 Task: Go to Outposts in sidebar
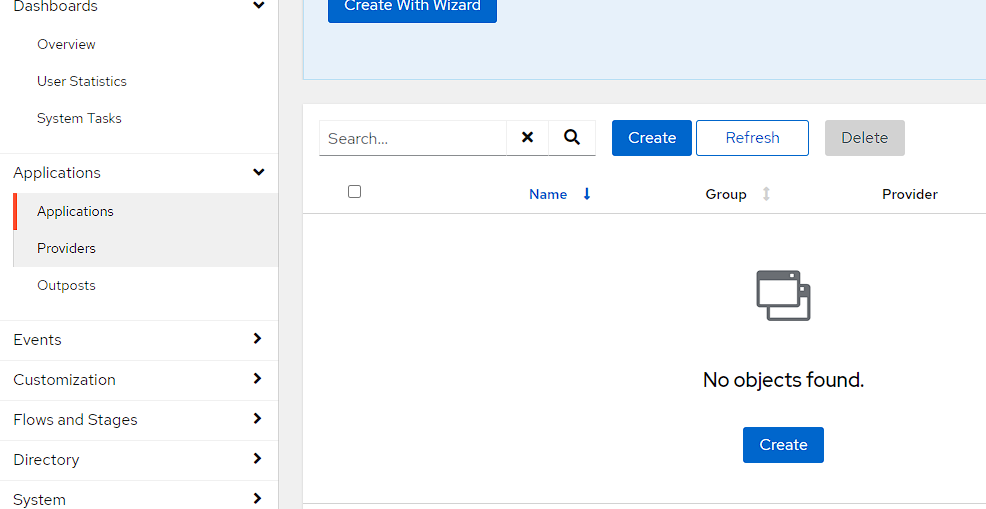(66, 285)
